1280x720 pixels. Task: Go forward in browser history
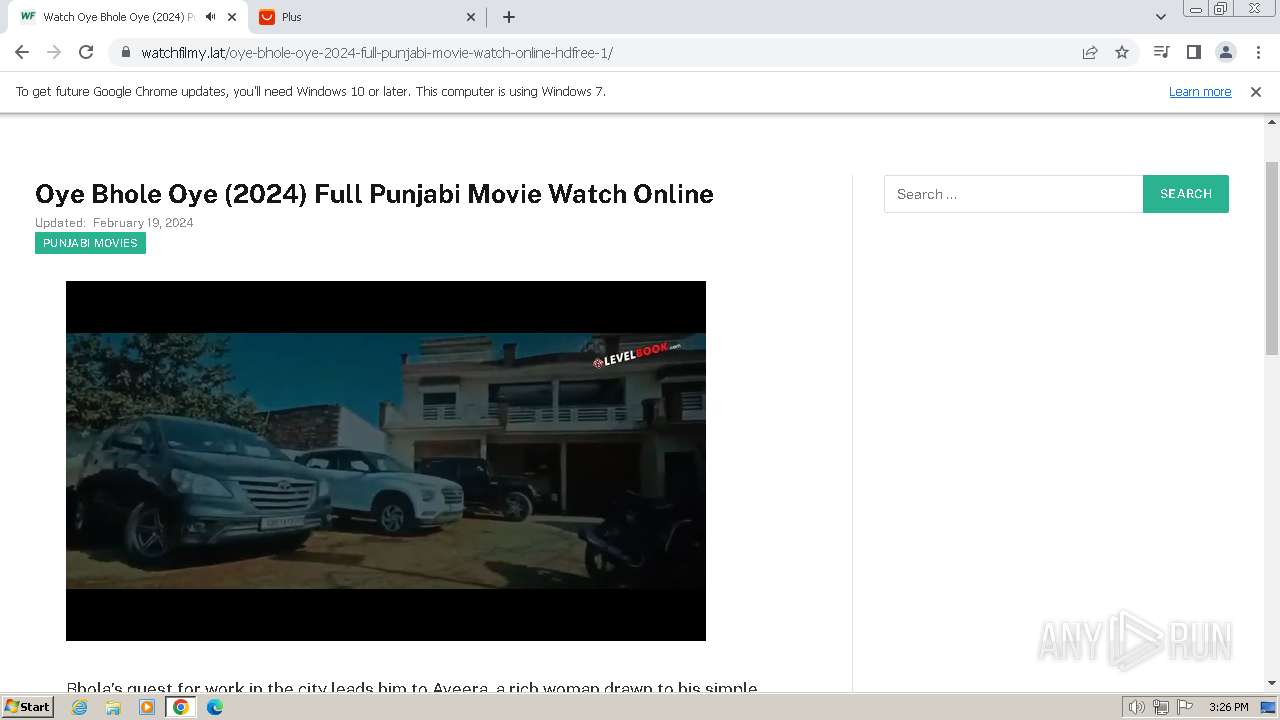tap(54, 52)
